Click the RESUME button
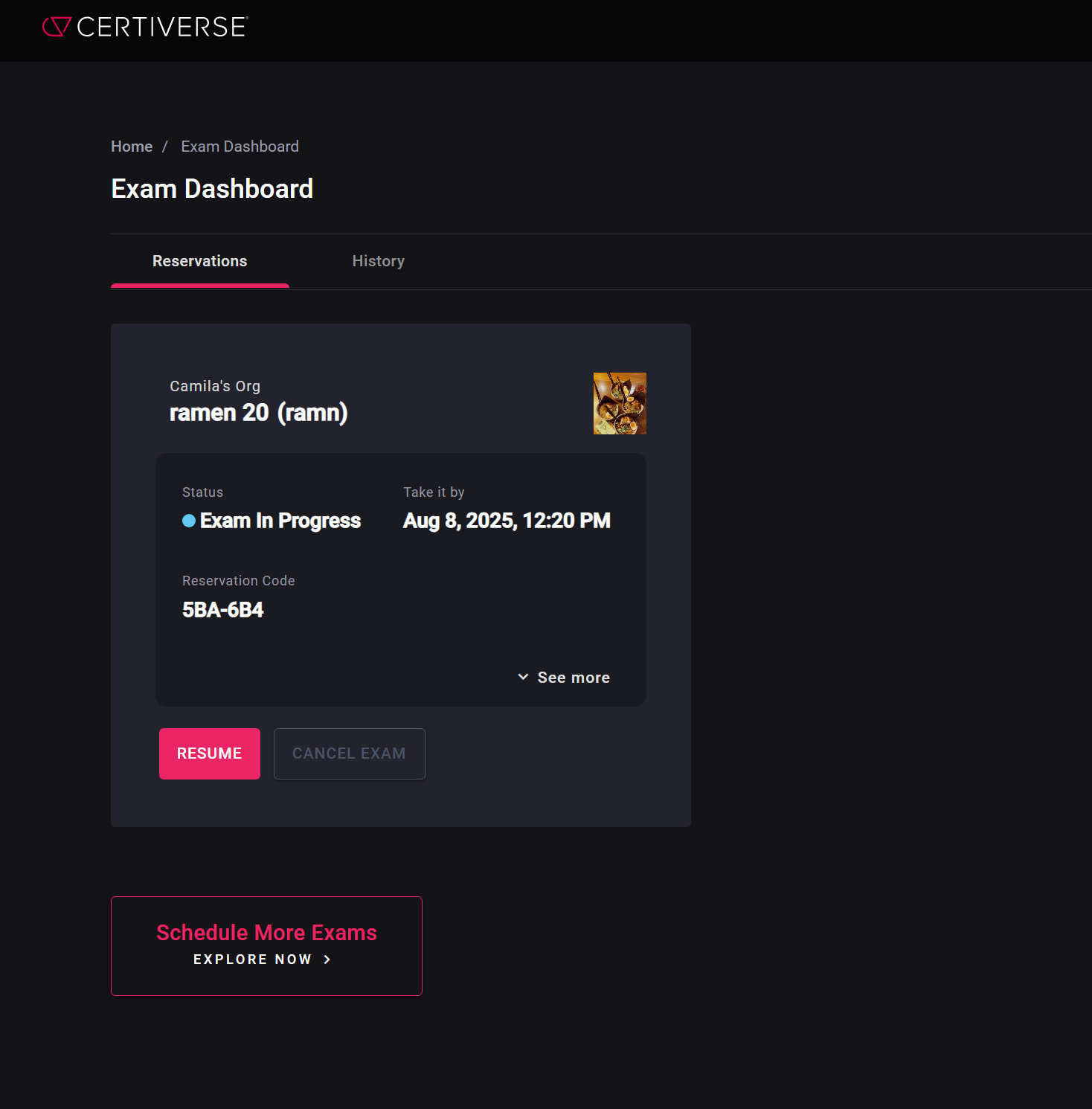Image resolution: width=1092 pixels, height=1109 pixels. tap(210, 753)
